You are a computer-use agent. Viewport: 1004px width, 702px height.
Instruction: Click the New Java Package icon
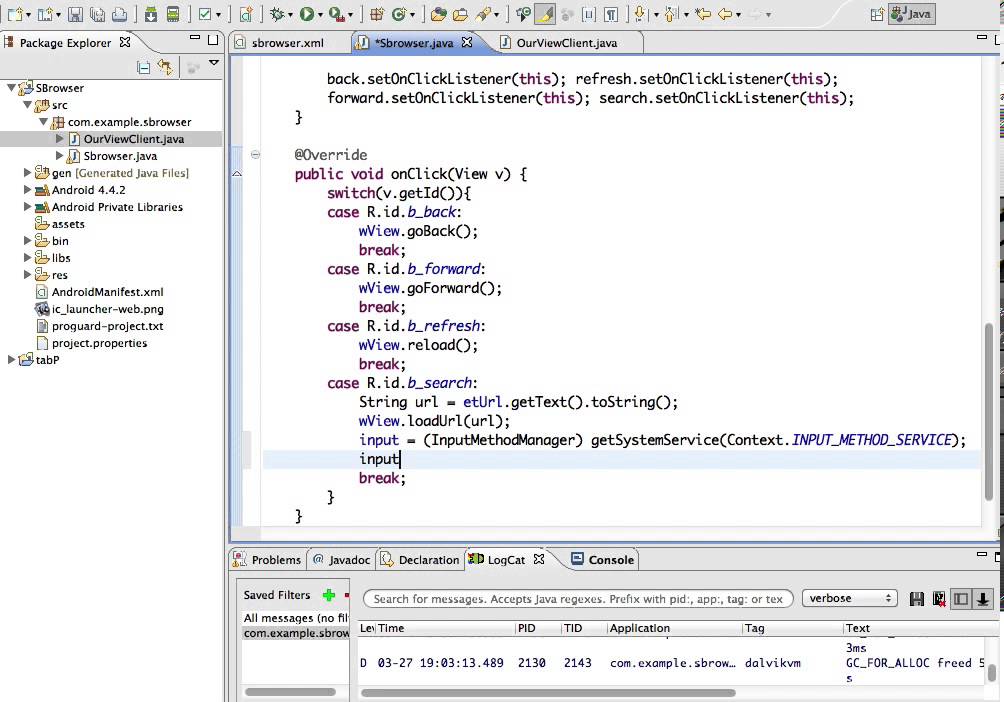tap(377, 14)
